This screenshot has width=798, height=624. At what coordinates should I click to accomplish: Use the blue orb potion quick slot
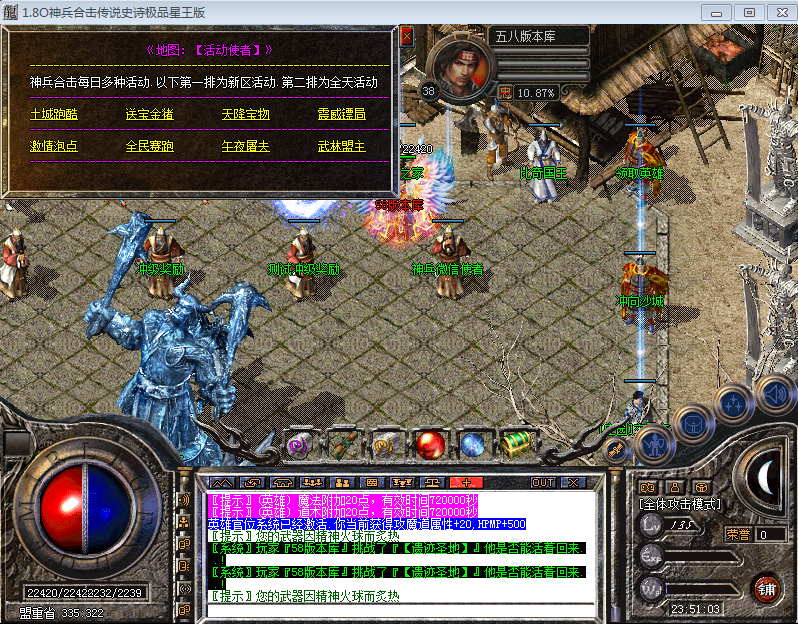(x=473, y=445)
